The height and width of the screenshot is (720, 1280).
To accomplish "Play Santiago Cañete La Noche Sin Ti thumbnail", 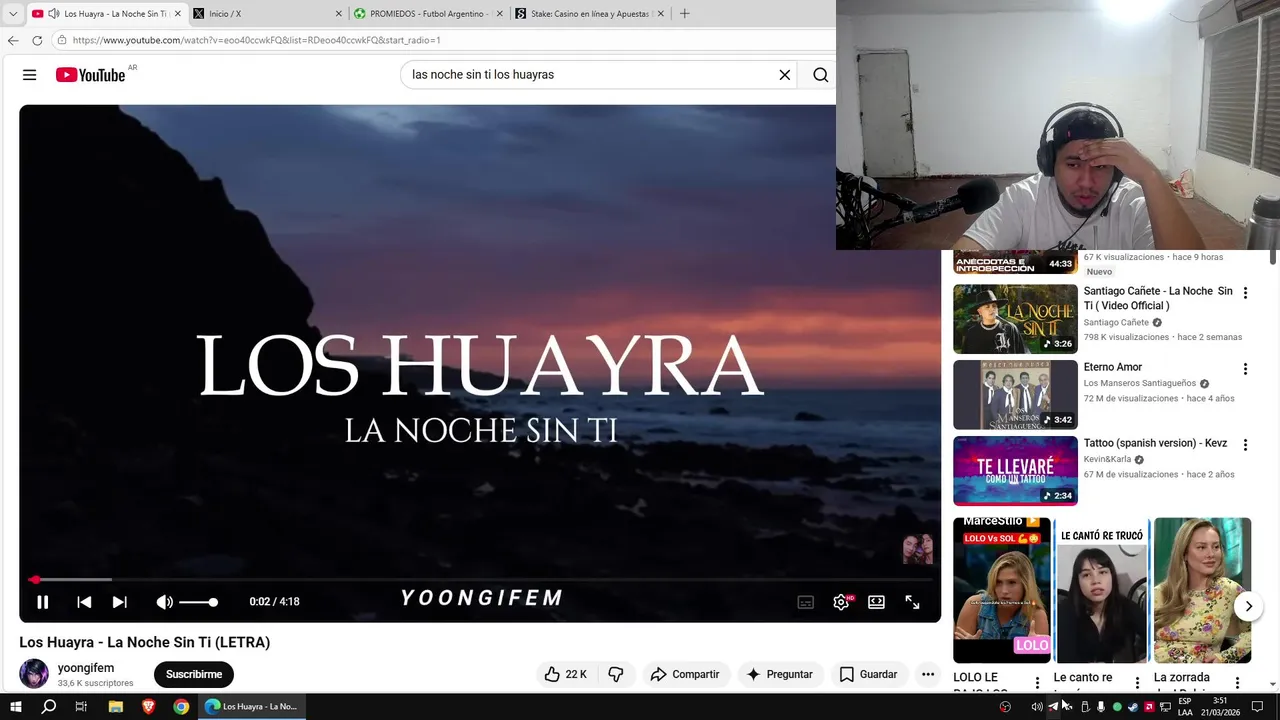I will point(1015,319).
